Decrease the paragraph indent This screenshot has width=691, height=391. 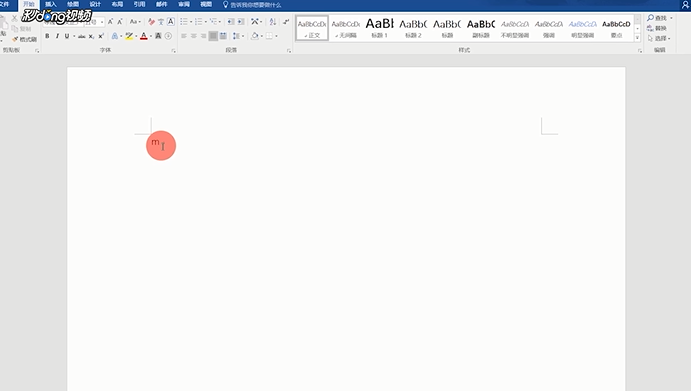point(230,22)
